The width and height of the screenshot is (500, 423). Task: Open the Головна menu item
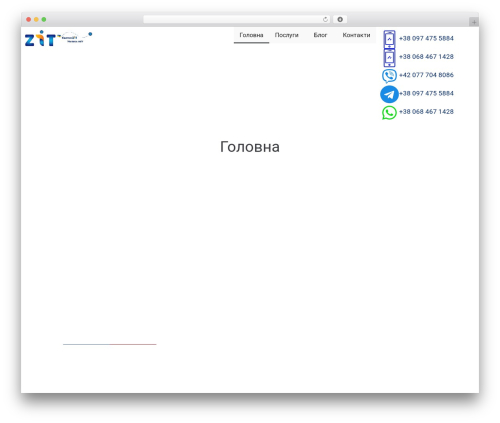coord(251,35)
